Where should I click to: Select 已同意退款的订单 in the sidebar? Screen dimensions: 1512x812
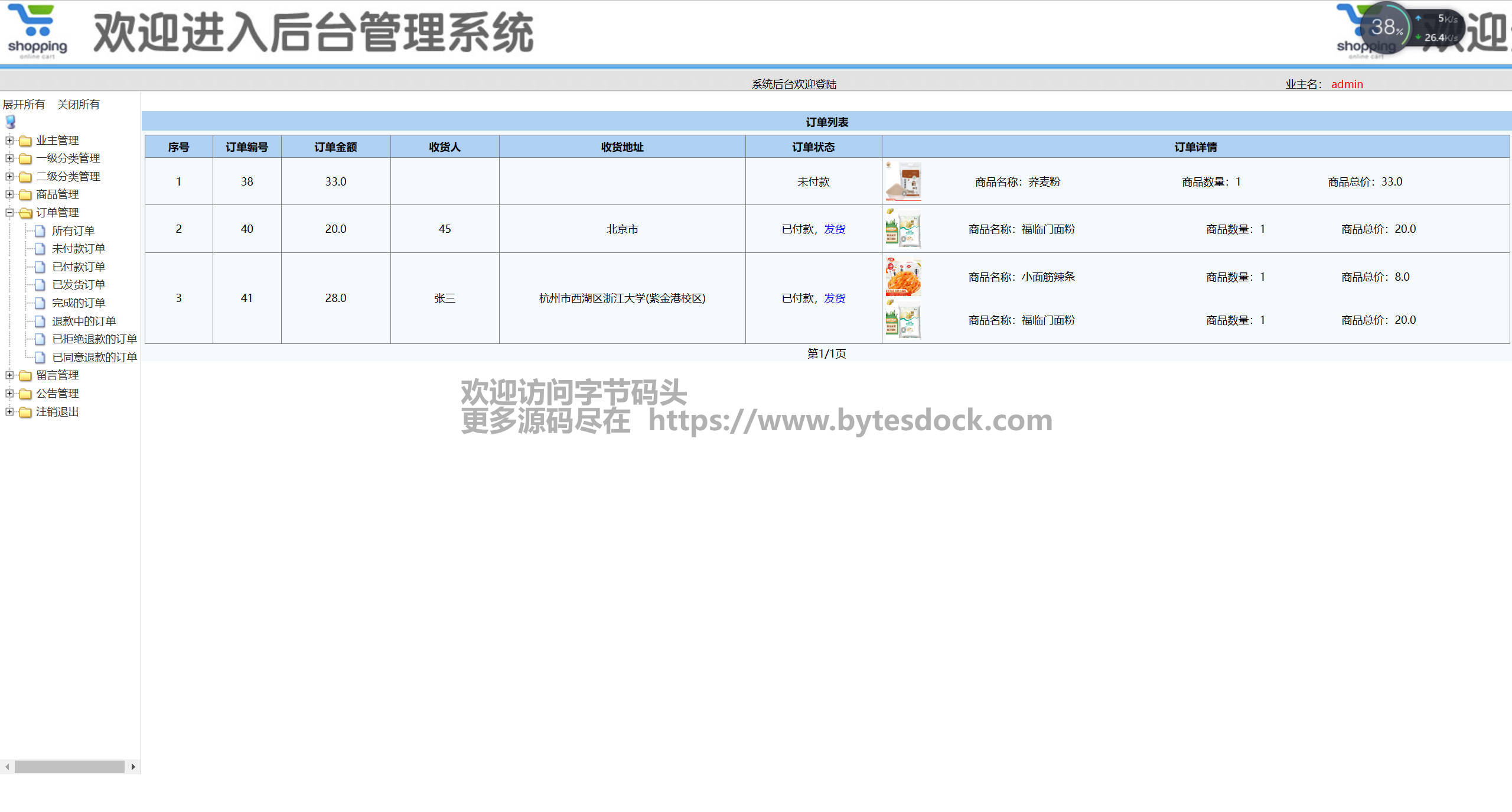94,357
